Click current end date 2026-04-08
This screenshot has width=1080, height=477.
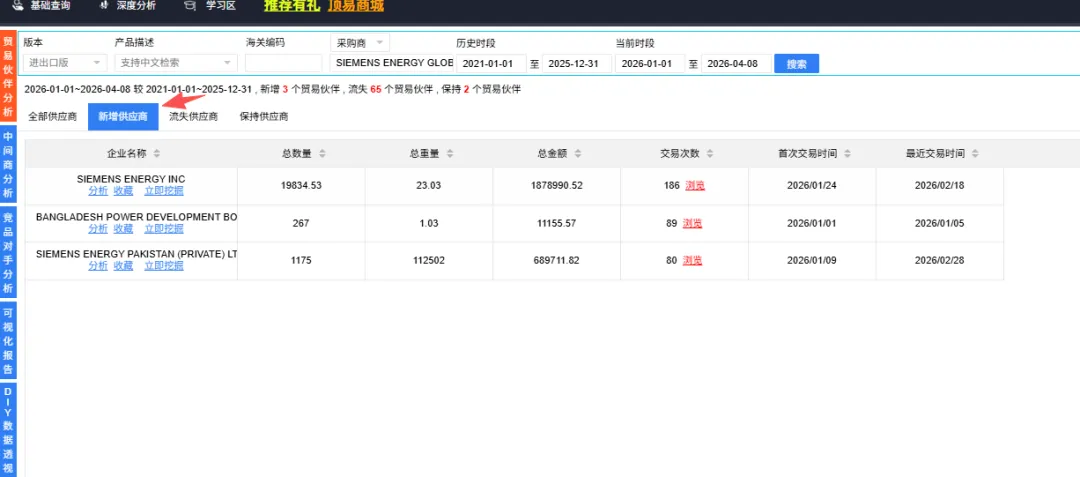pyautogui.click(x=736, y=63)
